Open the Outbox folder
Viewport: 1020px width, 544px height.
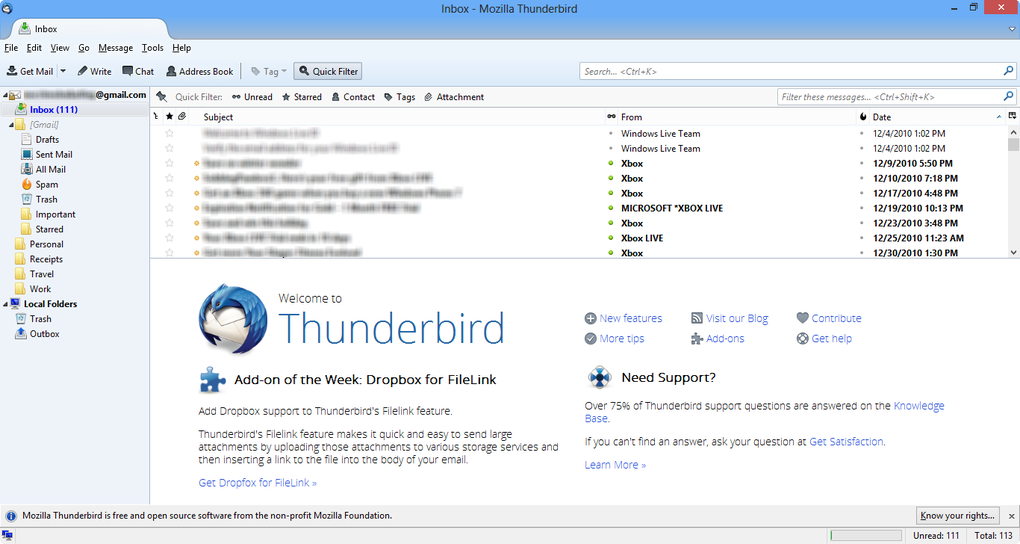pyautogui.click(x=44, y=334)
